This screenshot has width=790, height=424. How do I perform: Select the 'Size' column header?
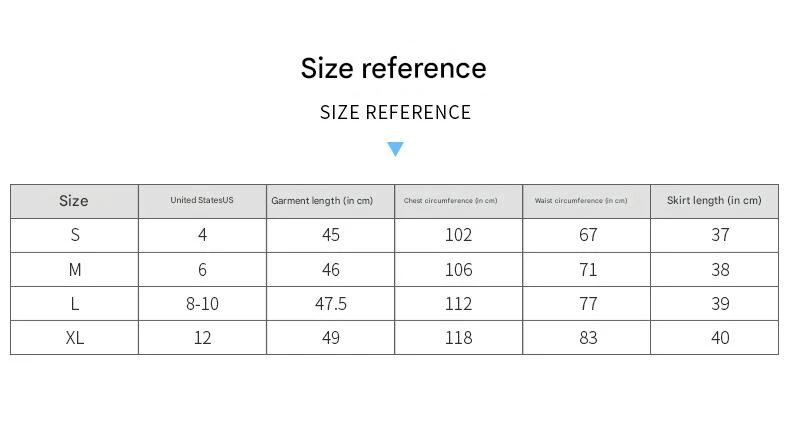pyautogui.click(x=74, y=201)
